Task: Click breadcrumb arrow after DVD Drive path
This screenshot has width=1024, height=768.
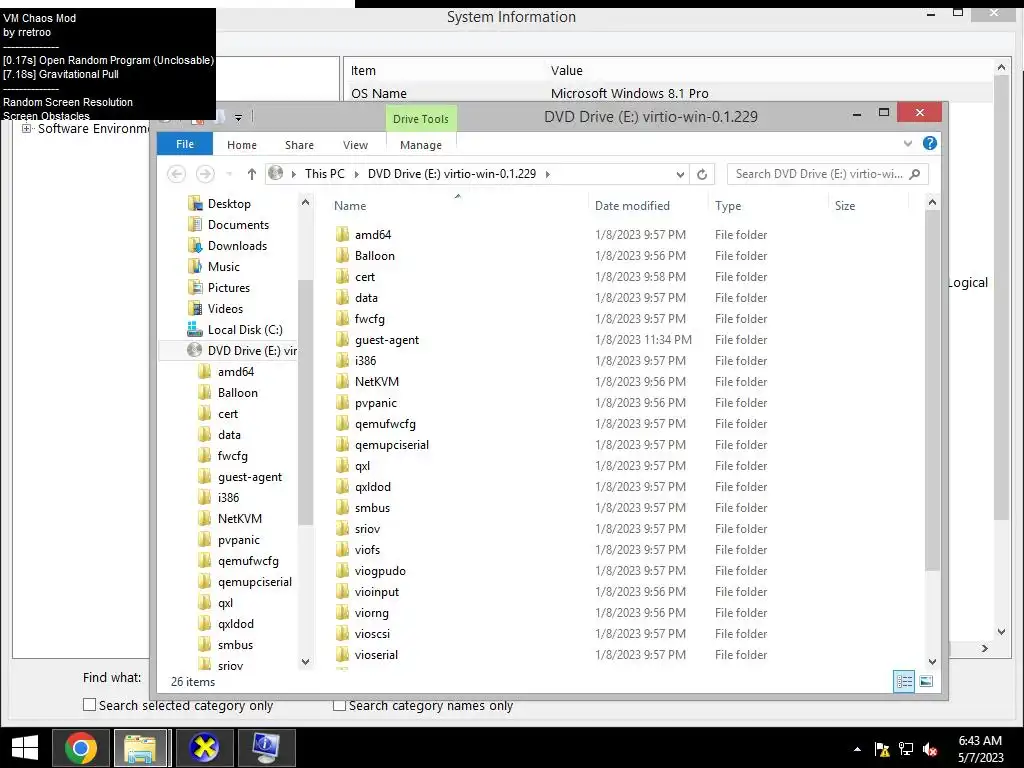Action: pyautogui.click(x=547, y=174)
